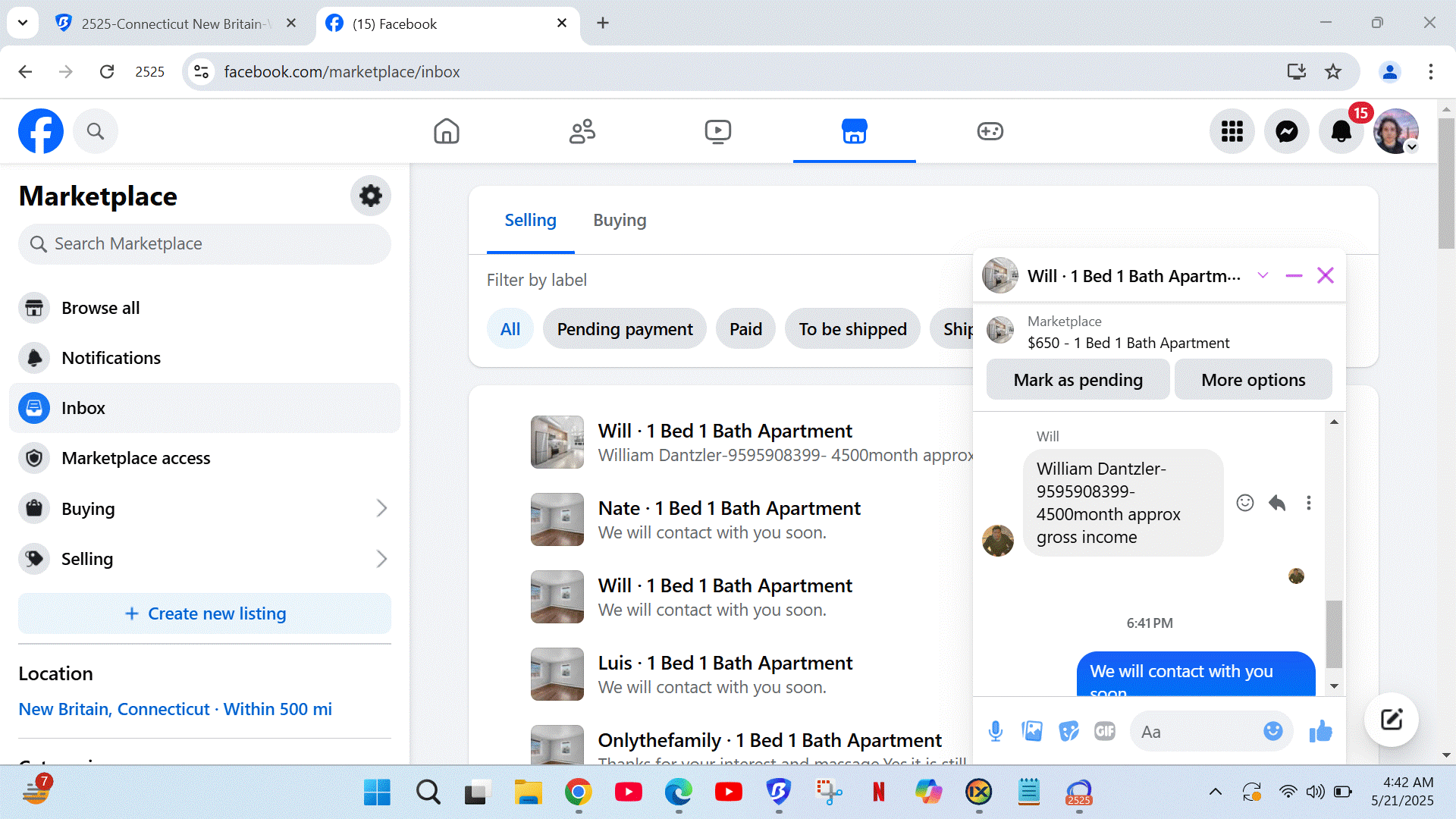Bookmark this page with the star icon

(x=1333, y=72)
